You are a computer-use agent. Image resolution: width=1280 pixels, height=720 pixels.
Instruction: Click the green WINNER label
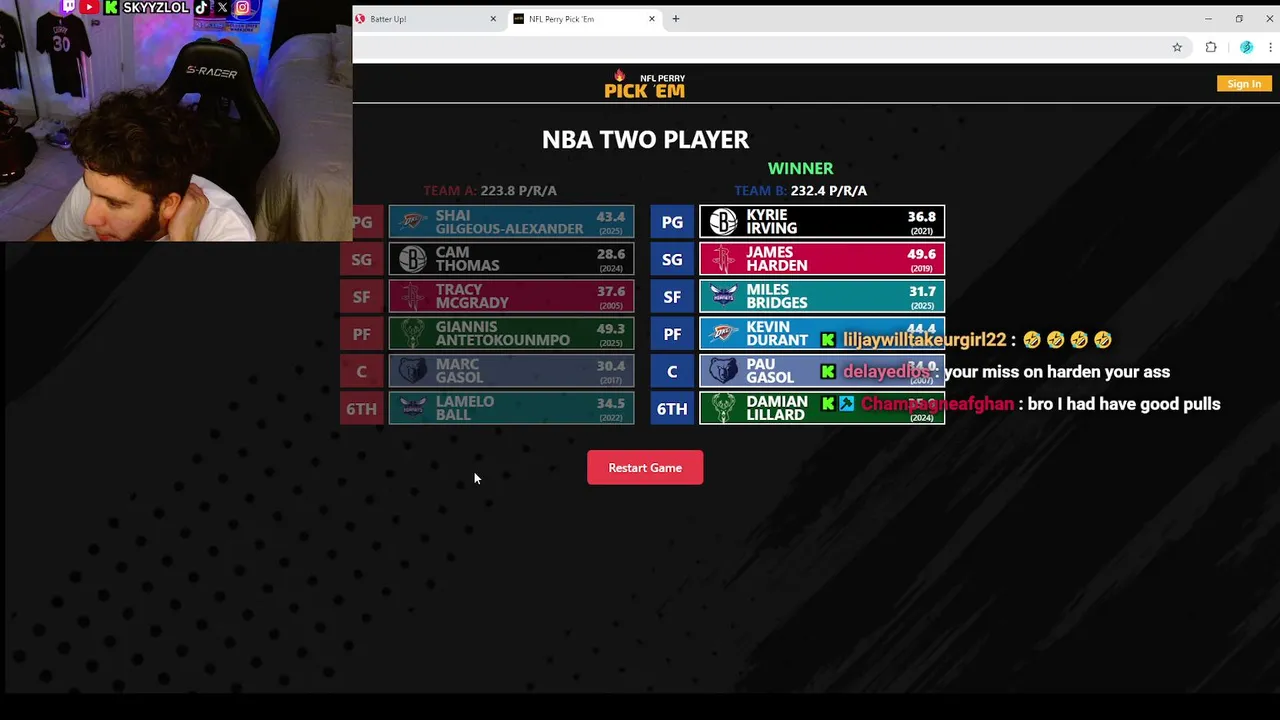pyautogui.click(x=800, y=169)
